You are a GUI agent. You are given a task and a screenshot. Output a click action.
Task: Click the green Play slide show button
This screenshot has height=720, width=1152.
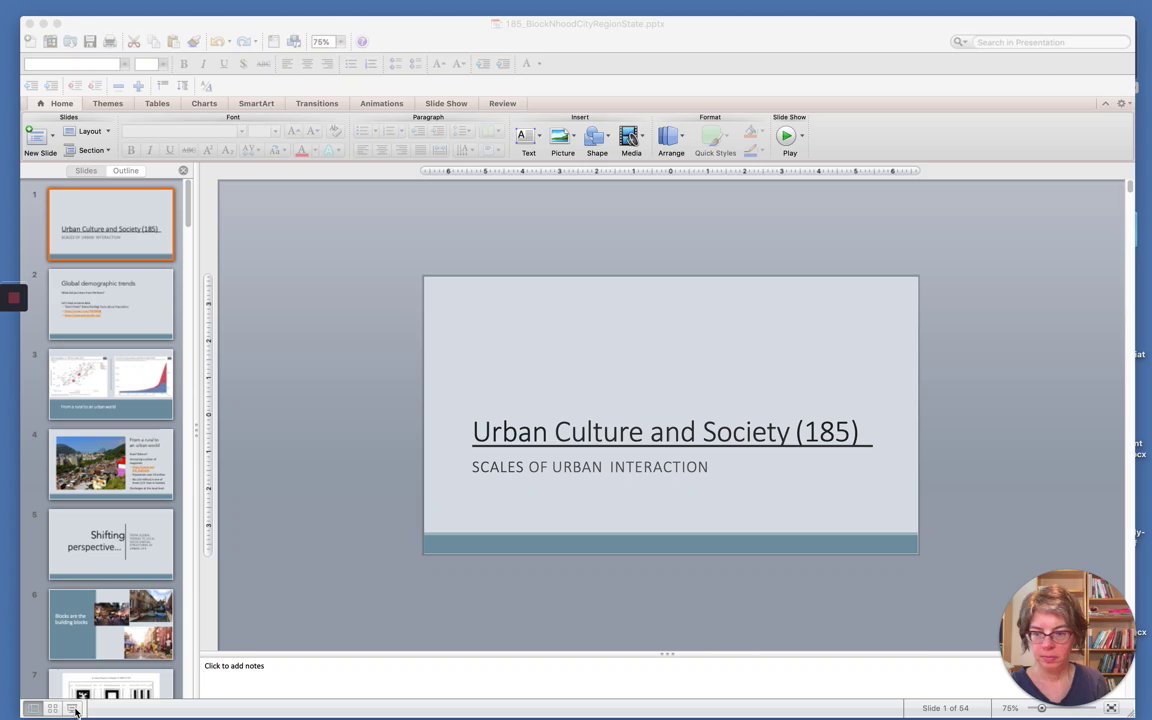pos(785,136)
